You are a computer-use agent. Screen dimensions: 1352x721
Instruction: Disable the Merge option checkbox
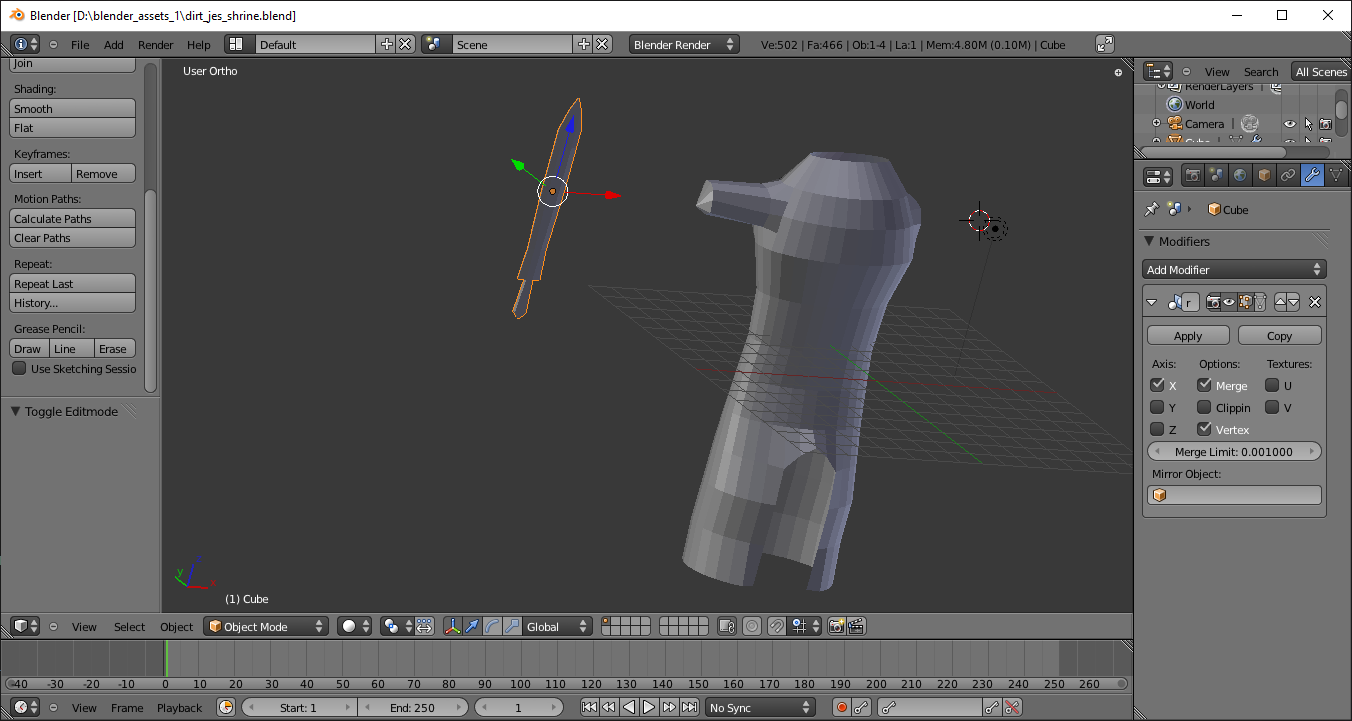pyautogui.click(x=1204, y=385)
